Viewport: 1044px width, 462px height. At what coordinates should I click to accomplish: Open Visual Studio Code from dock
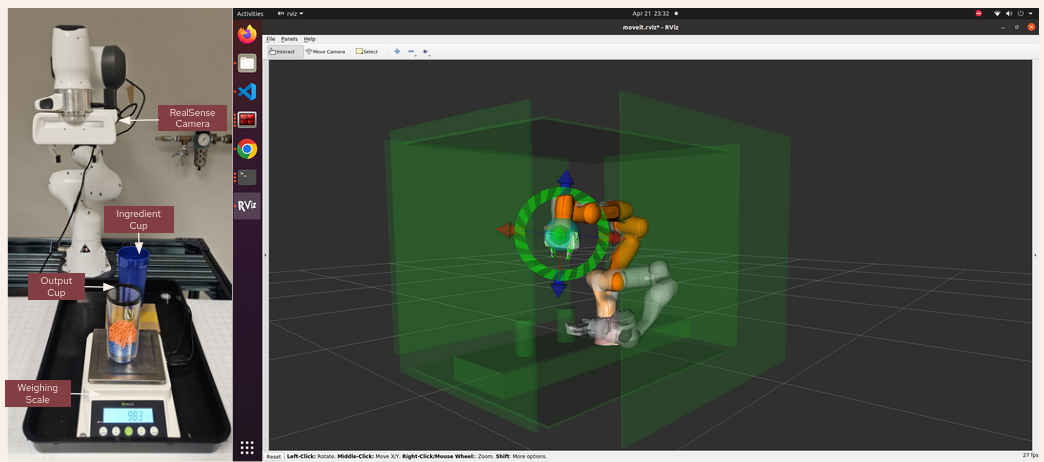click(x=247, y=91)
